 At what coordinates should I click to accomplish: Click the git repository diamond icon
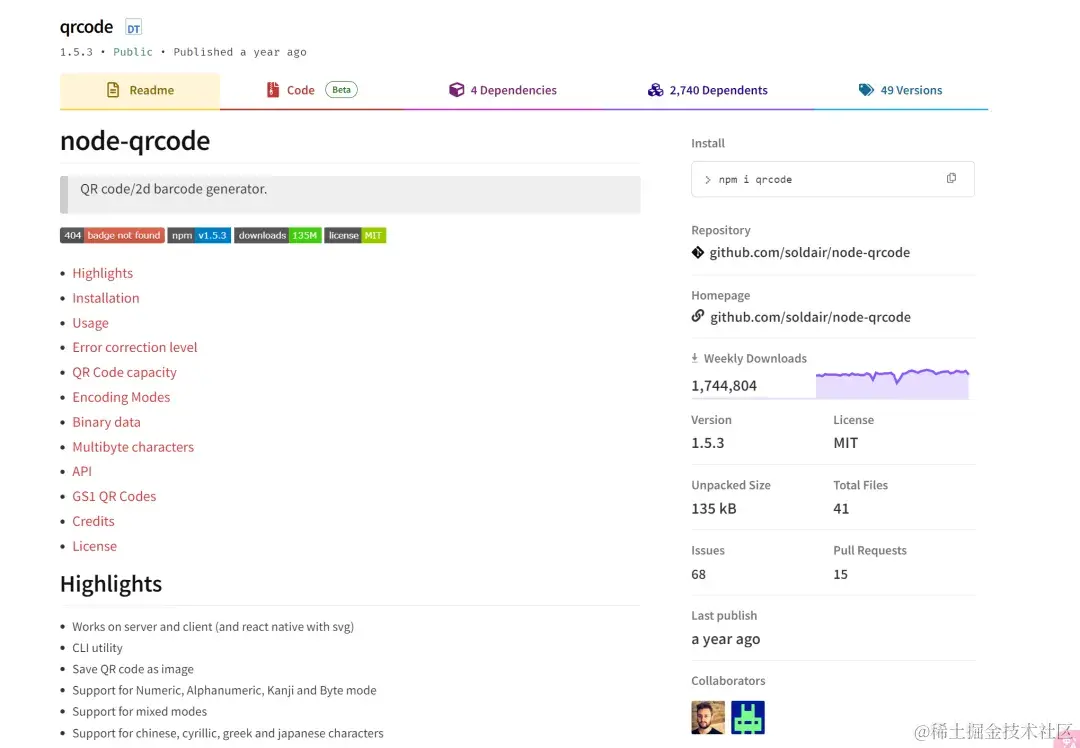(698, 252)
